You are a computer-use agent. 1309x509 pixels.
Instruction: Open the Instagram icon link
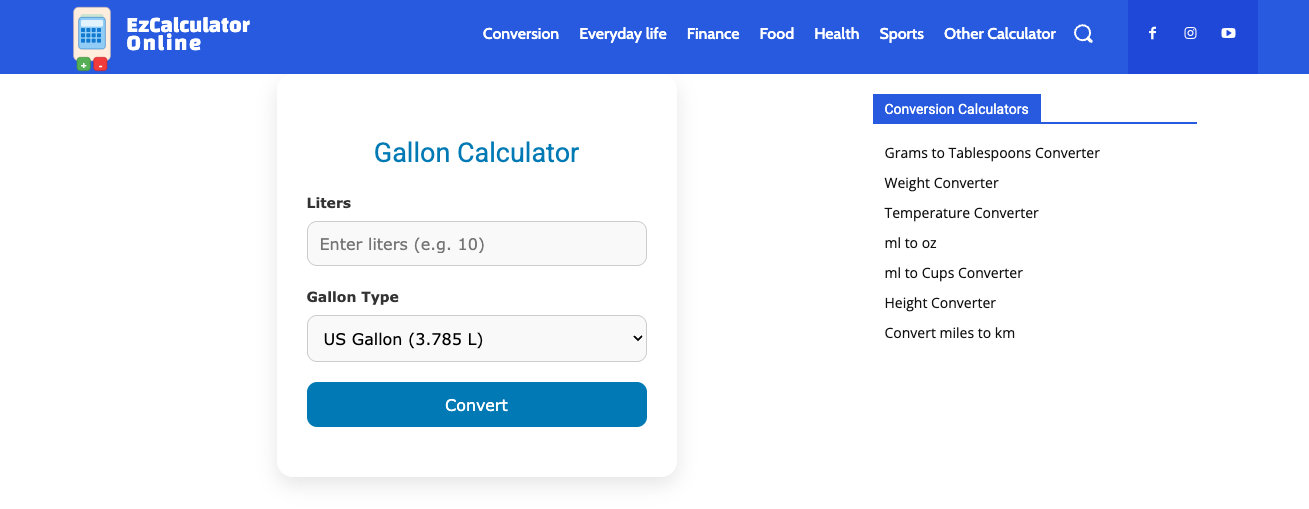coord(1190,33)
